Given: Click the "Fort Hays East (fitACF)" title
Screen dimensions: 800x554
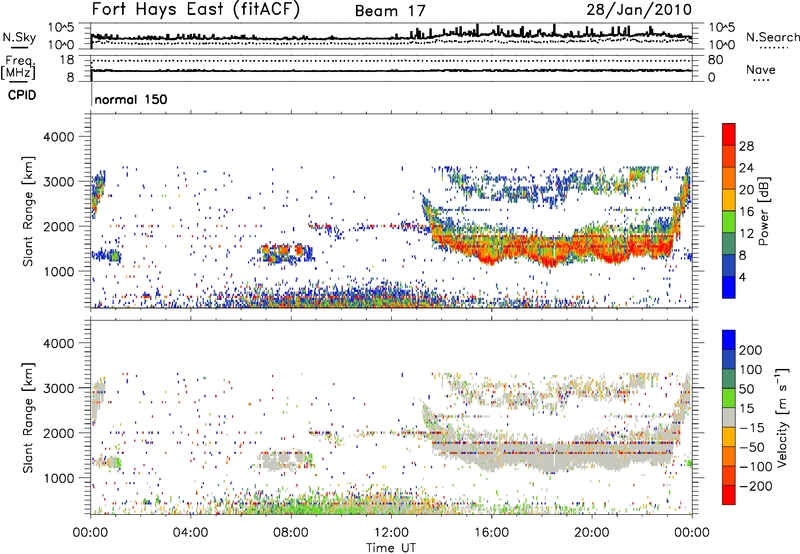Looking at the screenshot, I should (196, 10).
